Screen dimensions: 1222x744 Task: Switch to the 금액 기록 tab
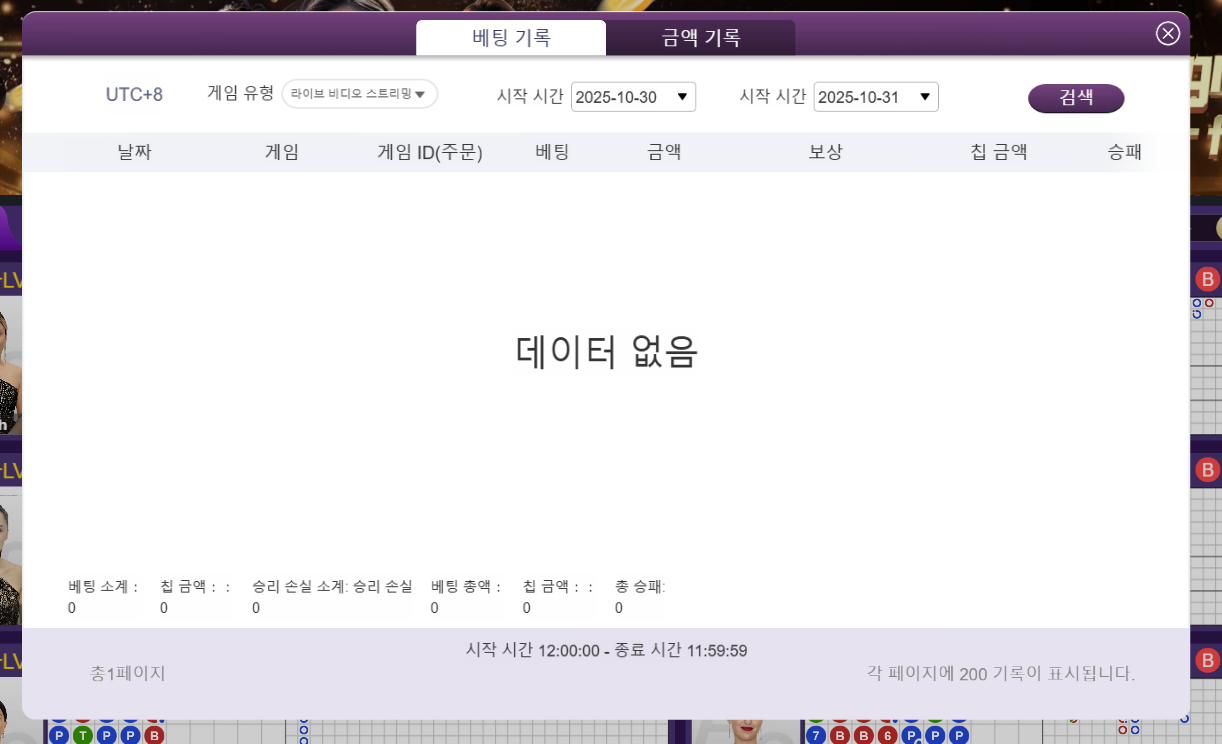tap(700, 38)
